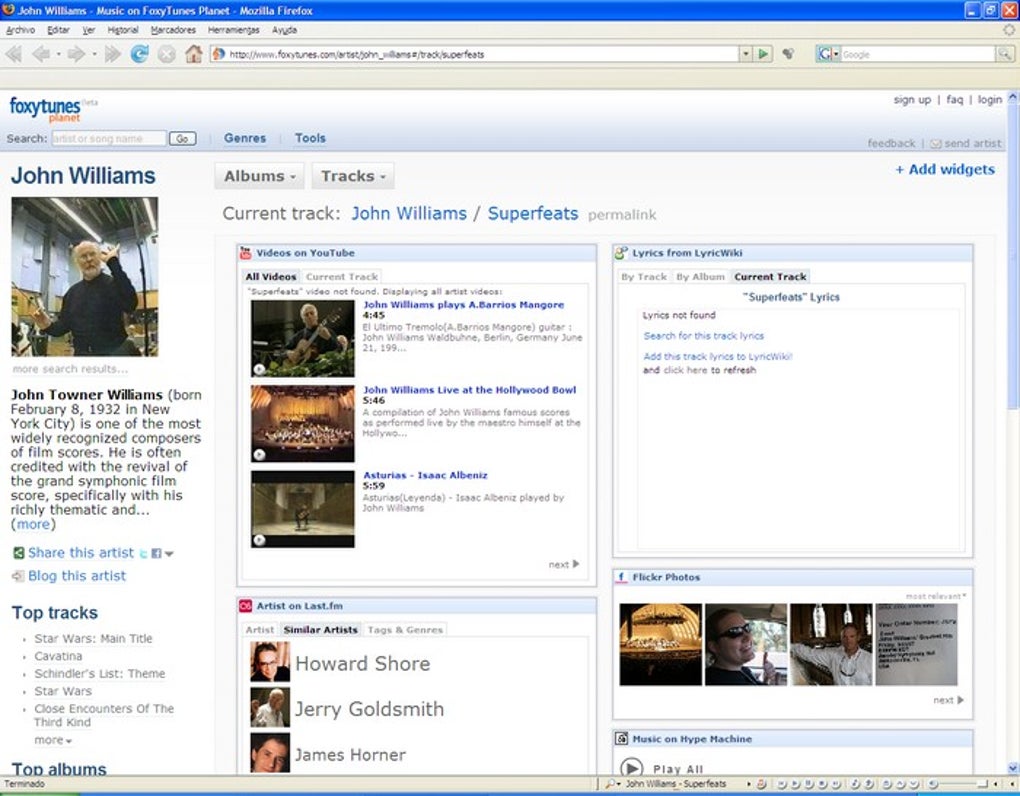Image resolution: width=1020 pixels, height=796 pixels.
Task: Click the LyricWiki widget header icon
Action: pos(621,253)
